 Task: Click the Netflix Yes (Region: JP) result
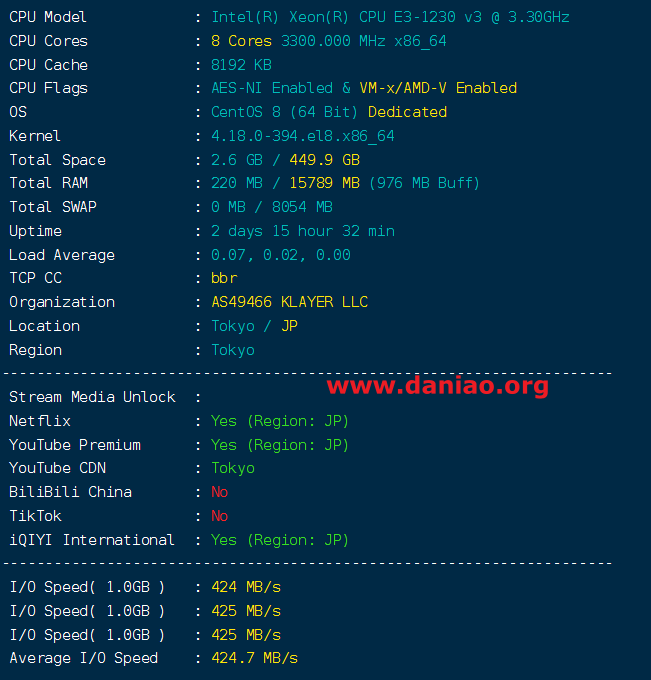280,421
